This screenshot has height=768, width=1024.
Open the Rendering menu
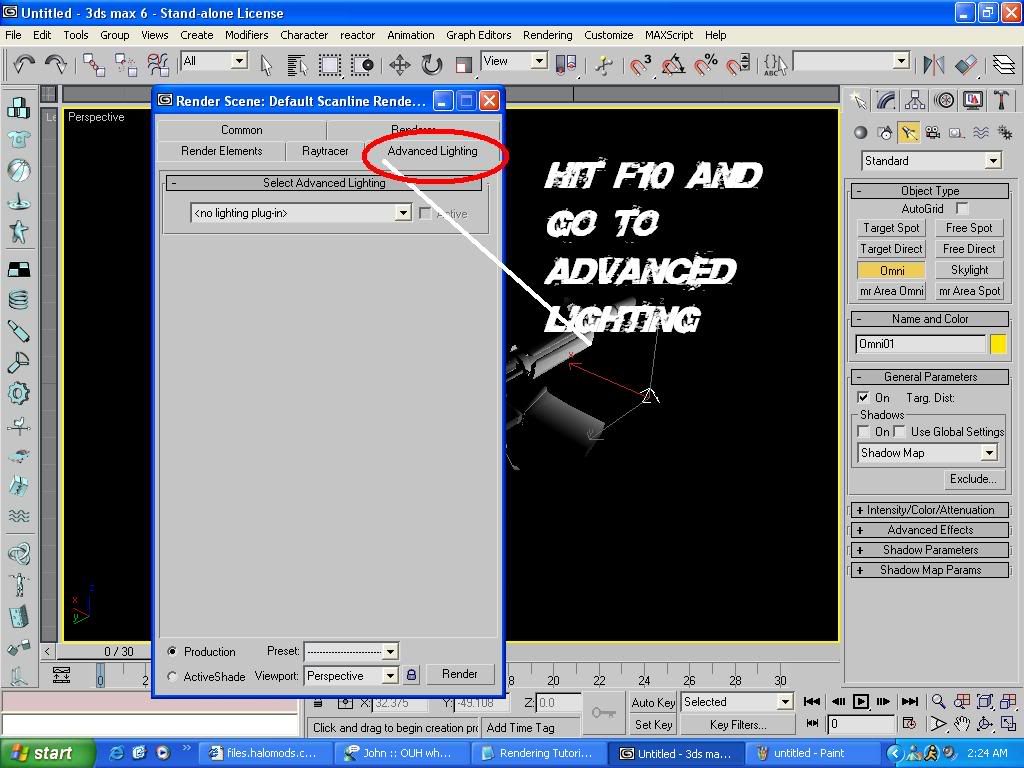click(547, 35)
